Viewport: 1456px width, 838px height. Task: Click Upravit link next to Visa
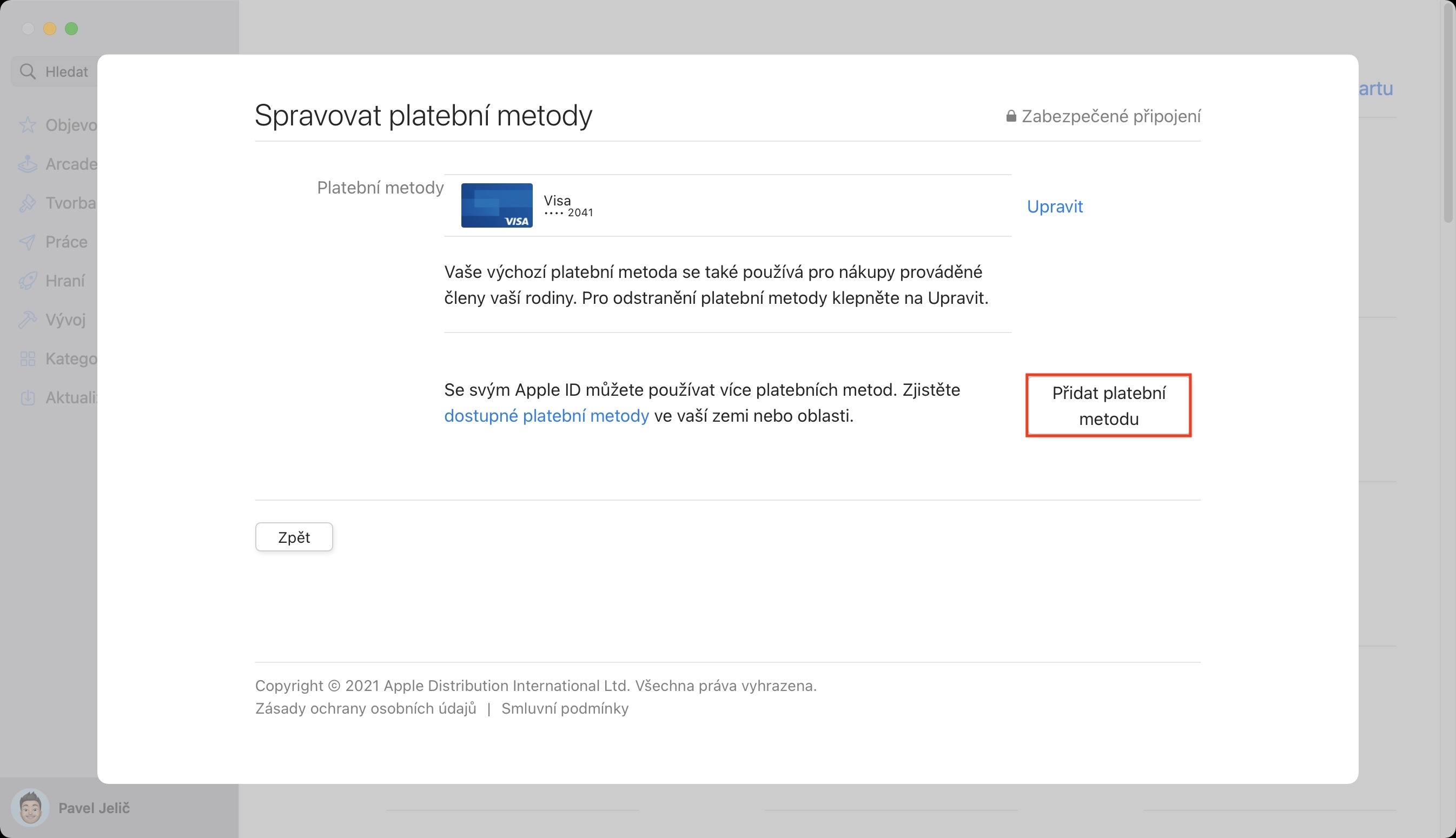coord(1054,207)
